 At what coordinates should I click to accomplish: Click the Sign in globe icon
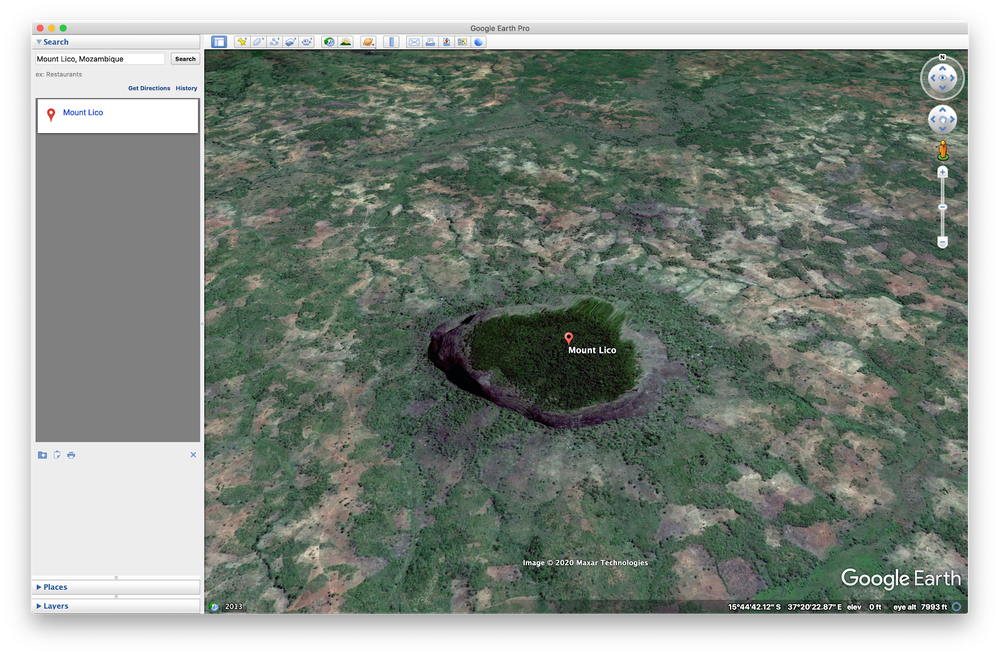(x=478, y=42)
